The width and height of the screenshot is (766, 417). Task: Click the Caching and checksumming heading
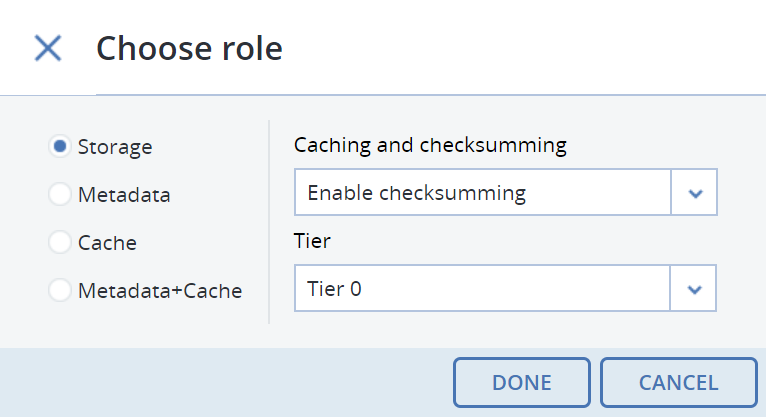coord(430,145)
